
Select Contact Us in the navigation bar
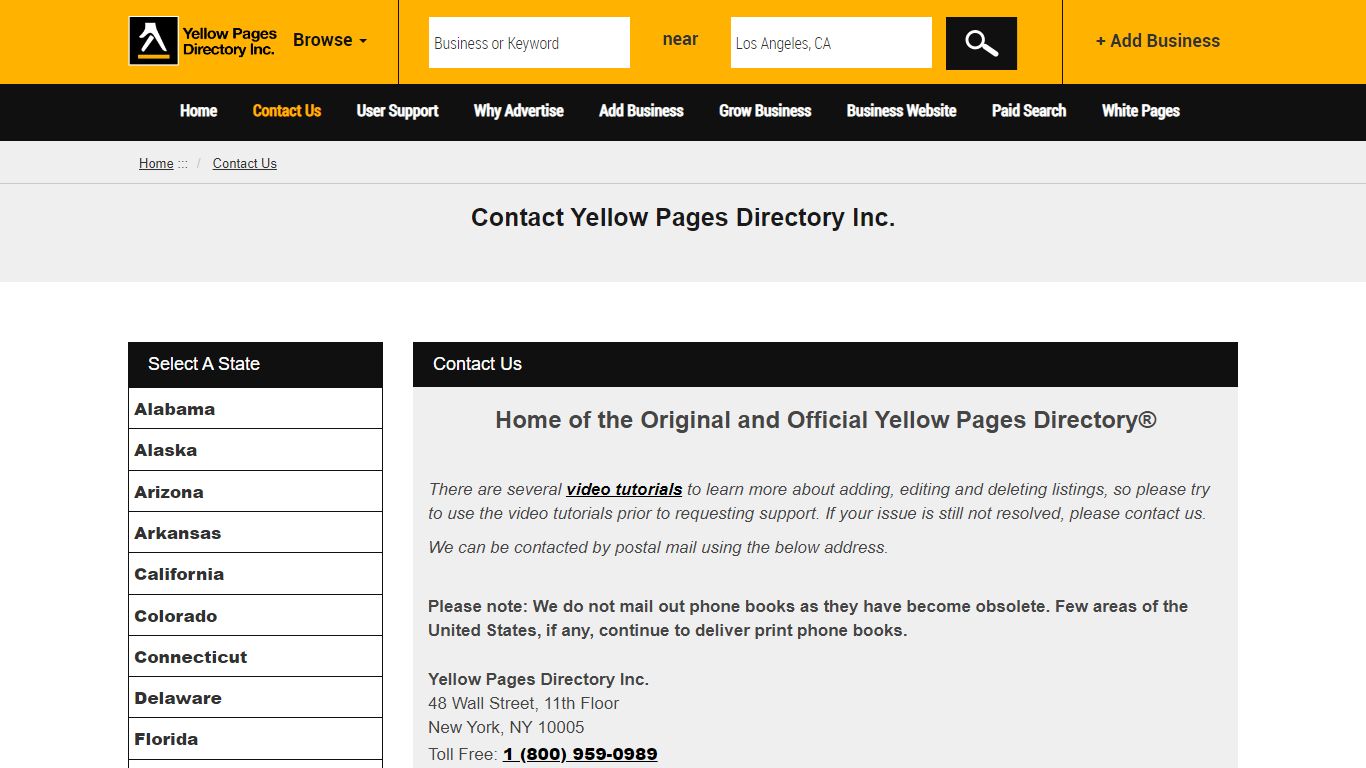tap(287, 111)
